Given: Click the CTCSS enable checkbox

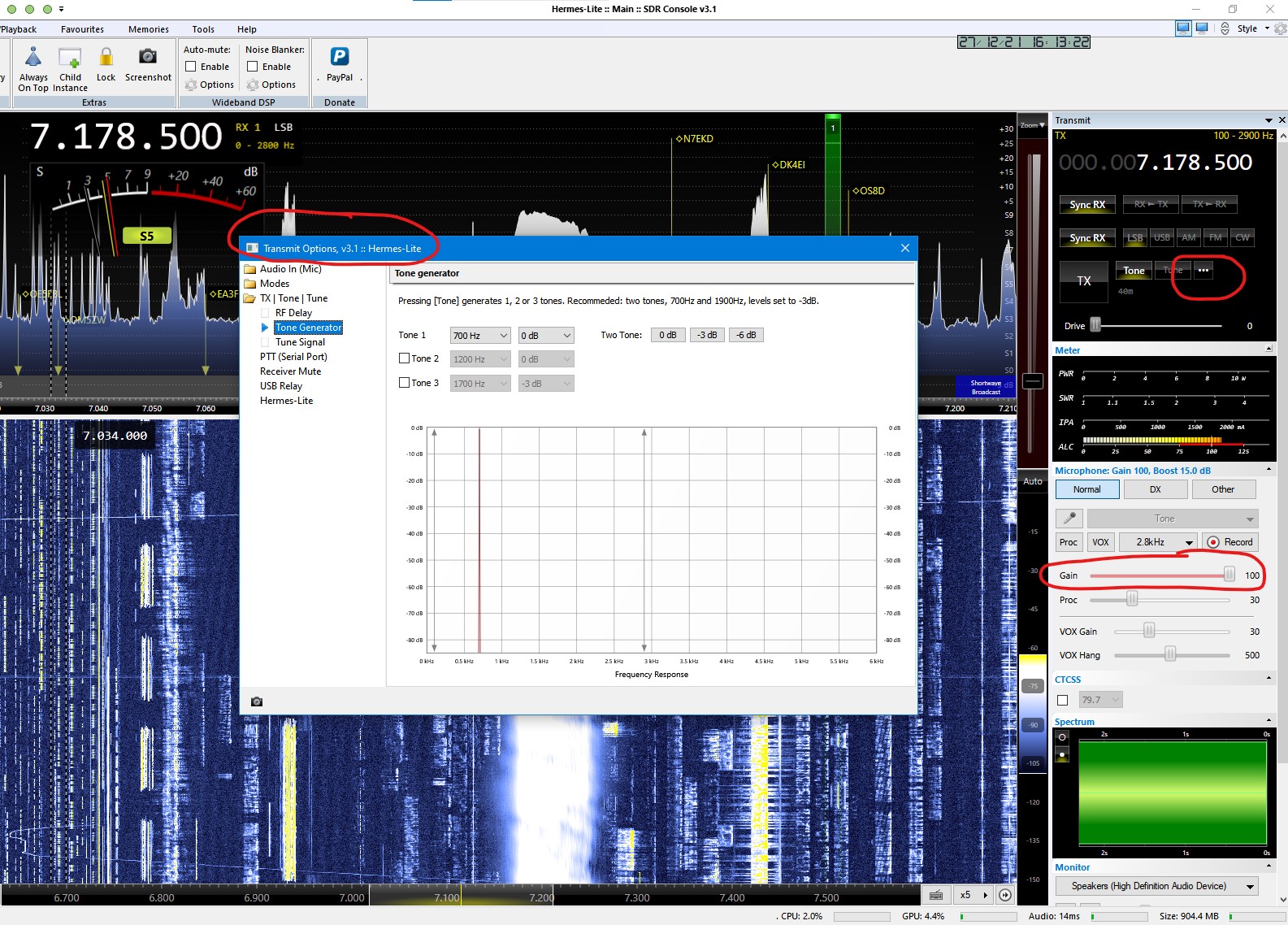Looking at the screenshot, I should point(1062,700).
